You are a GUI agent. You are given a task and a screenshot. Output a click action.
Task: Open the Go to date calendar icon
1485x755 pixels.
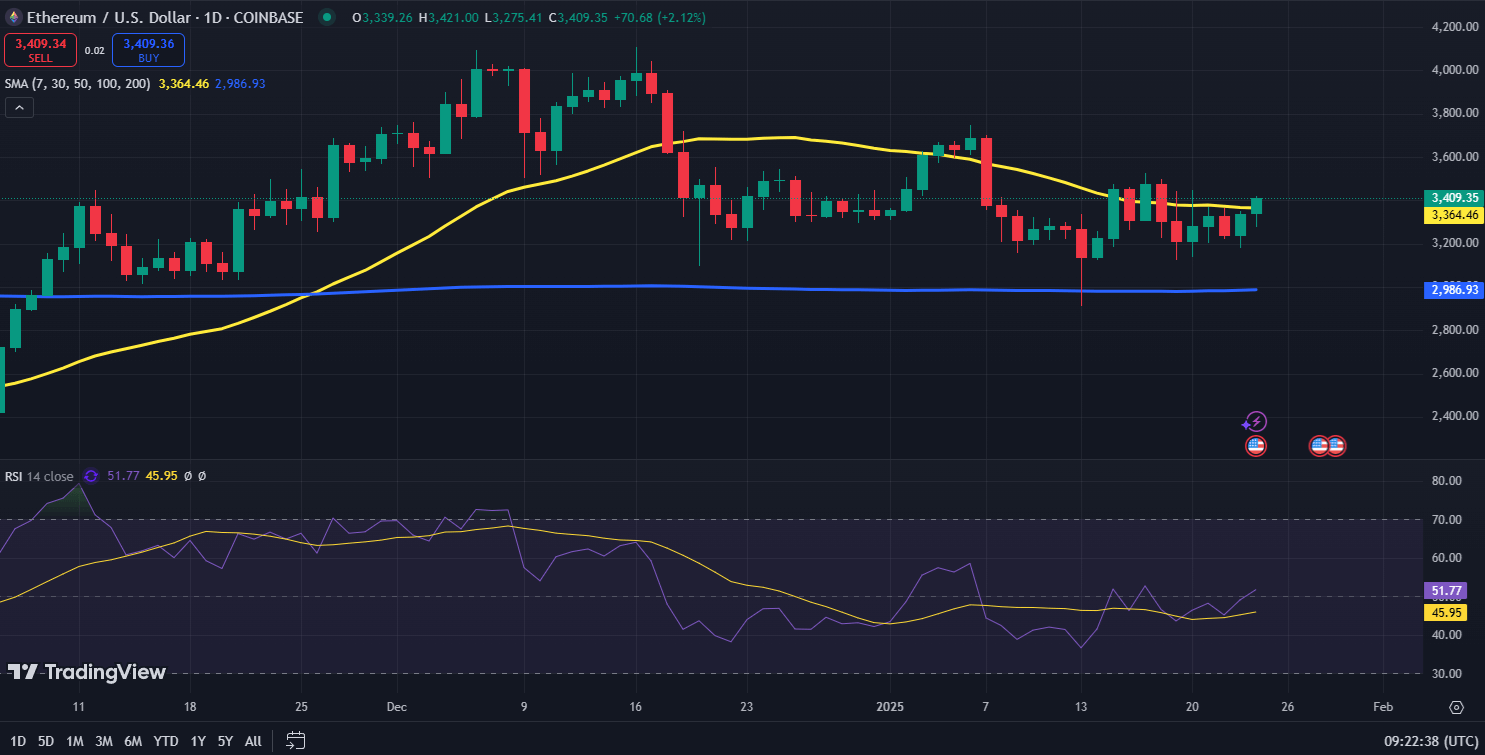pos(296,741)
